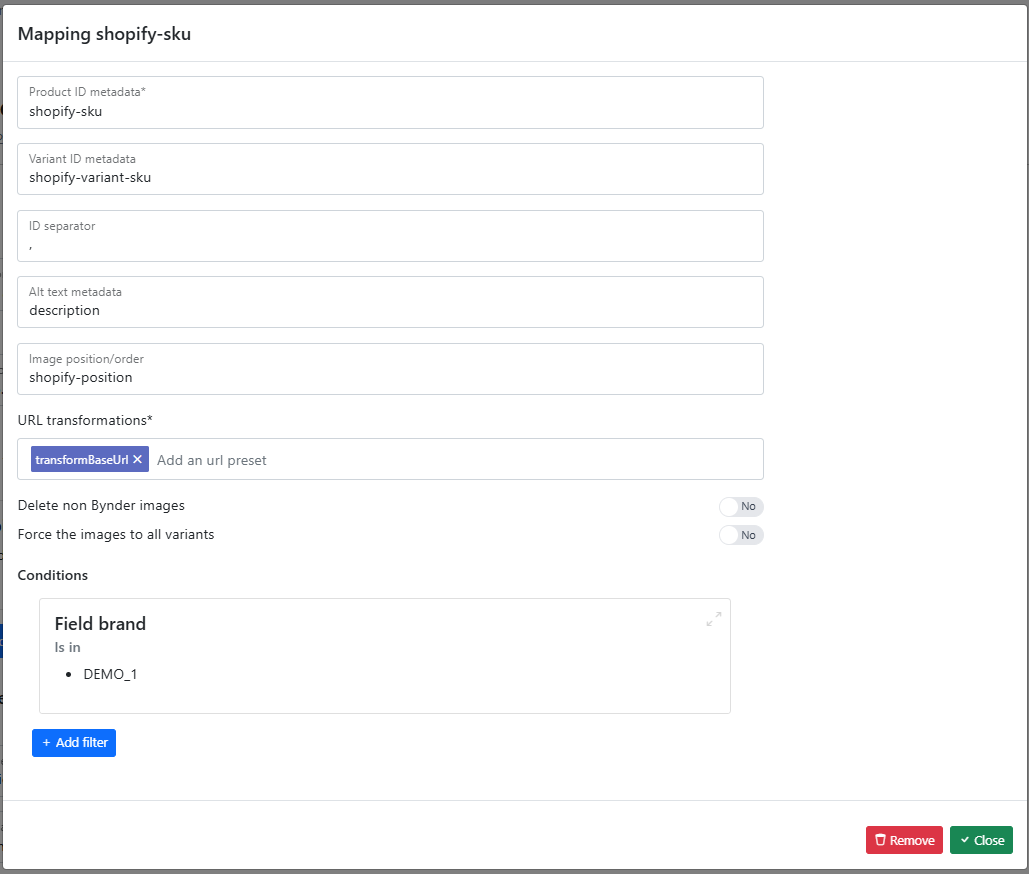Click the trash icon on the Remove button
This screenshot has width=1029, height=874.
pyautogui.click(x=880, y=840)
